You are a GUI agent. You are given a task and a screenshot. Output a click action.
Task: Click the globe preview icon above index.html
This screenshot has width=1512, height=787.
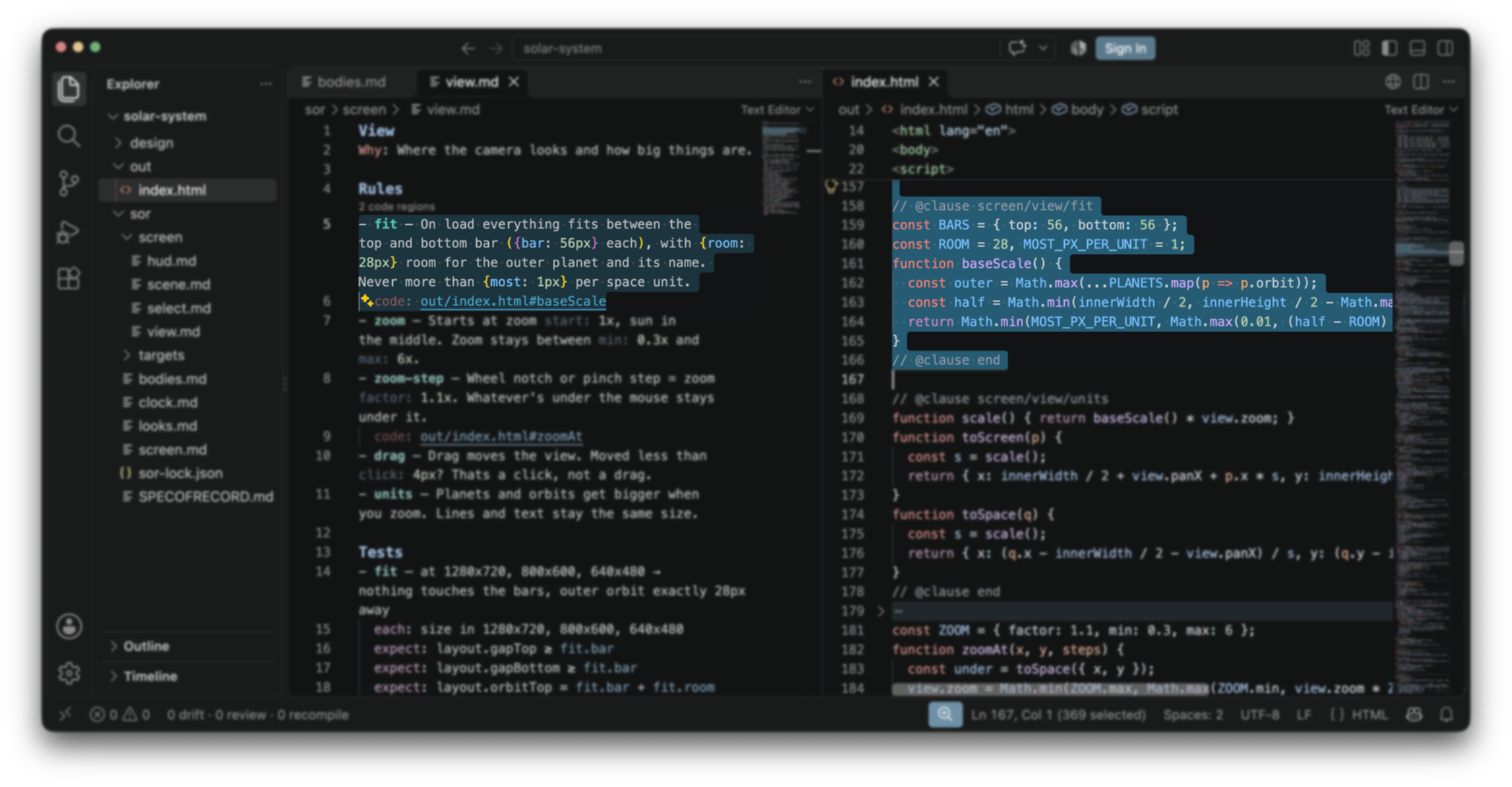point(1392,82)
